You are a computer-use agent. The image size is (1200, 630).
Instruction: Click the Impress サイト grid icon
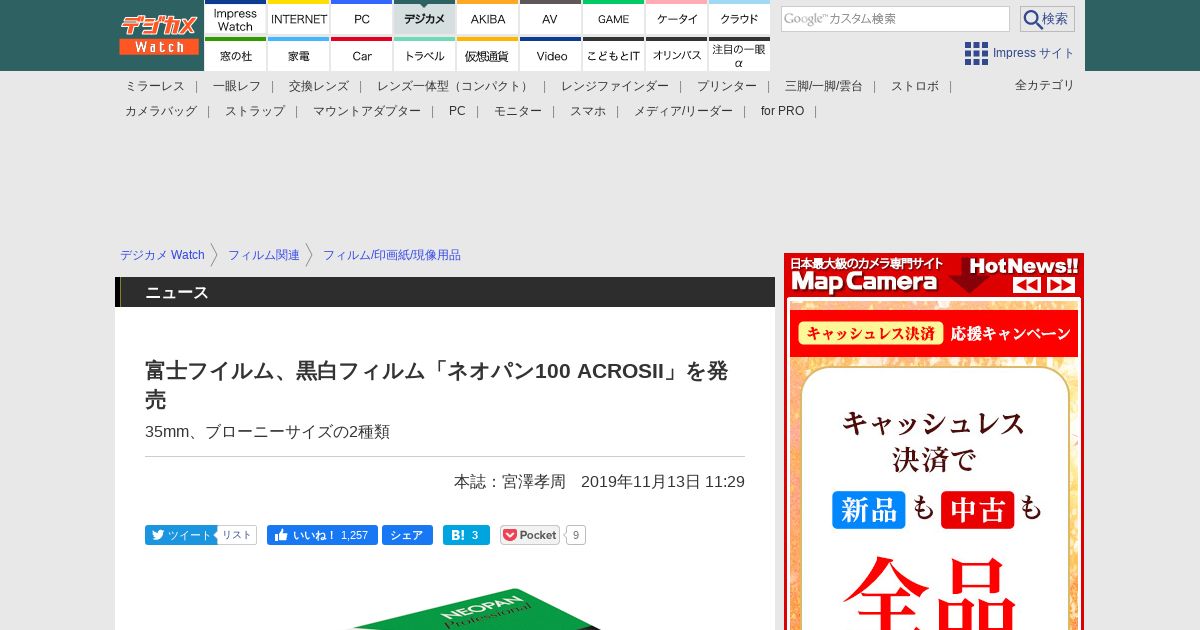coord(976,53)
